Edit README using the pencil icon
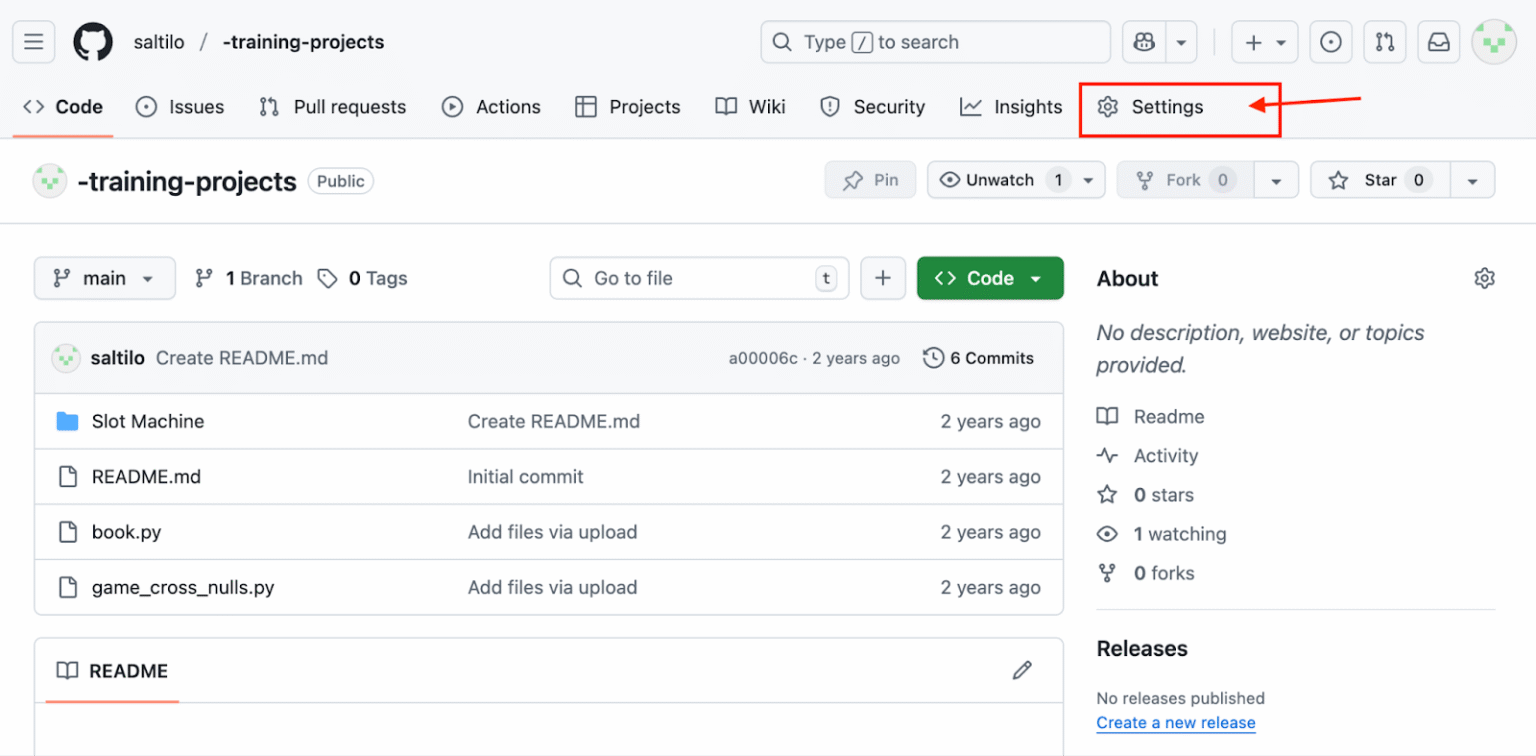 (x=1021, y=670)
